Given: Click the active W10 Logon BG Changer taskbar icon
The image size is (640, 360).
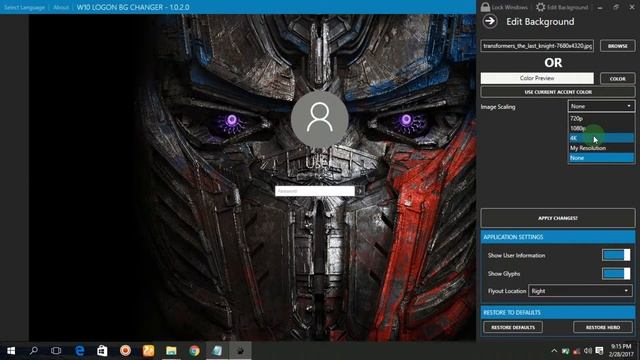Looking at the screenshot, I should point(240,351).
